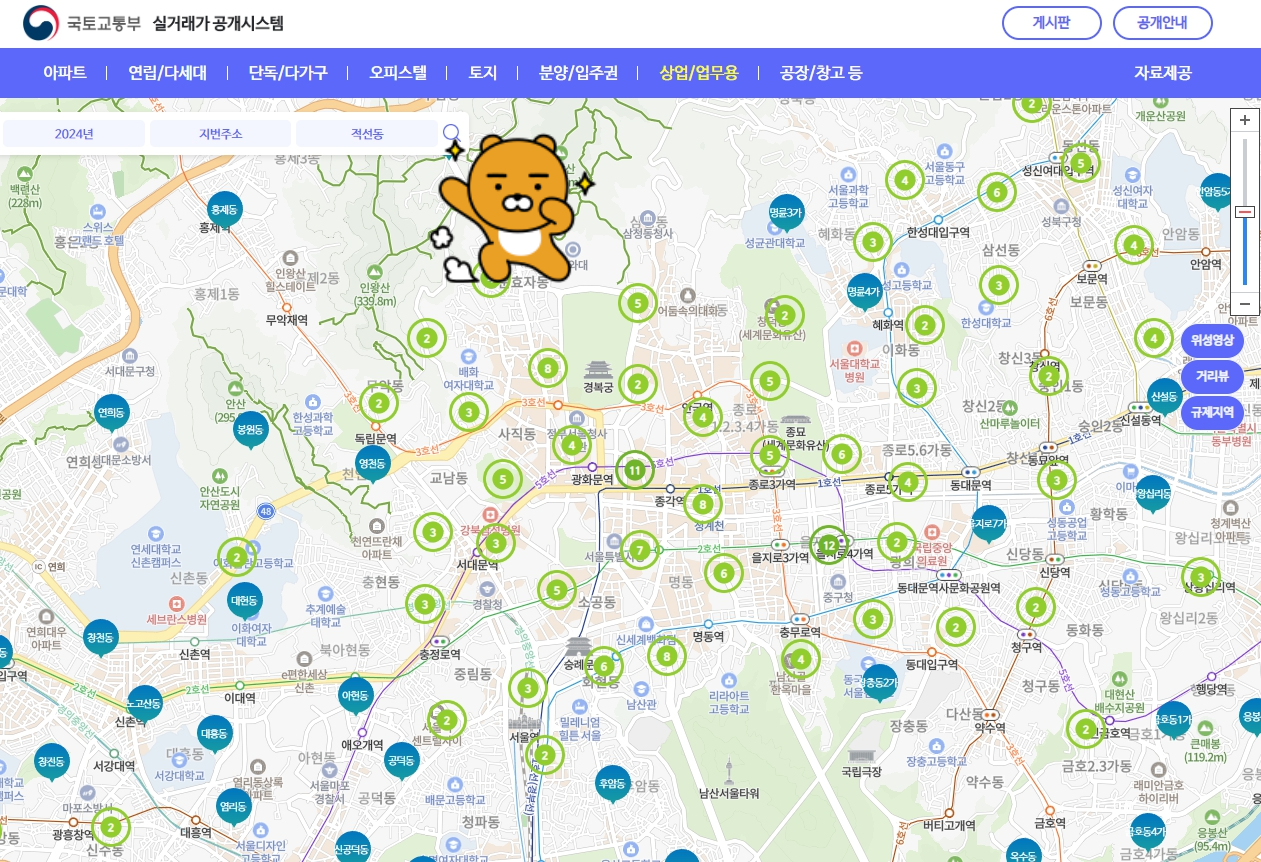
Task: Click the 남산서울타워 map label
Action: (x=729, y=793)
